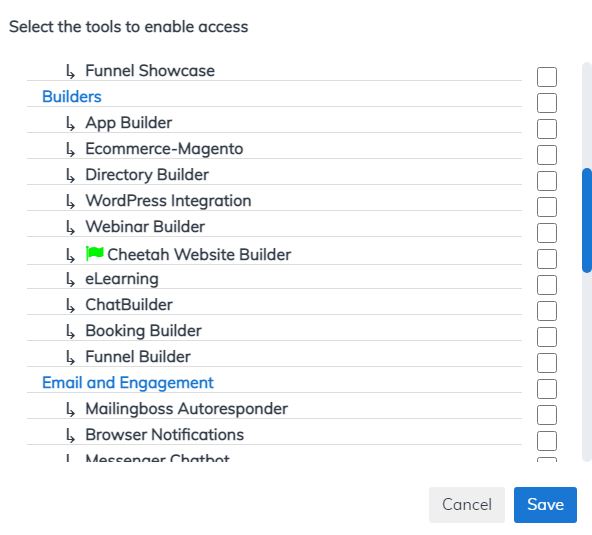The image size is (592, 535).
Task: Click the green flag icon beside Cheetah Website Builder
Action: [95, 253]
